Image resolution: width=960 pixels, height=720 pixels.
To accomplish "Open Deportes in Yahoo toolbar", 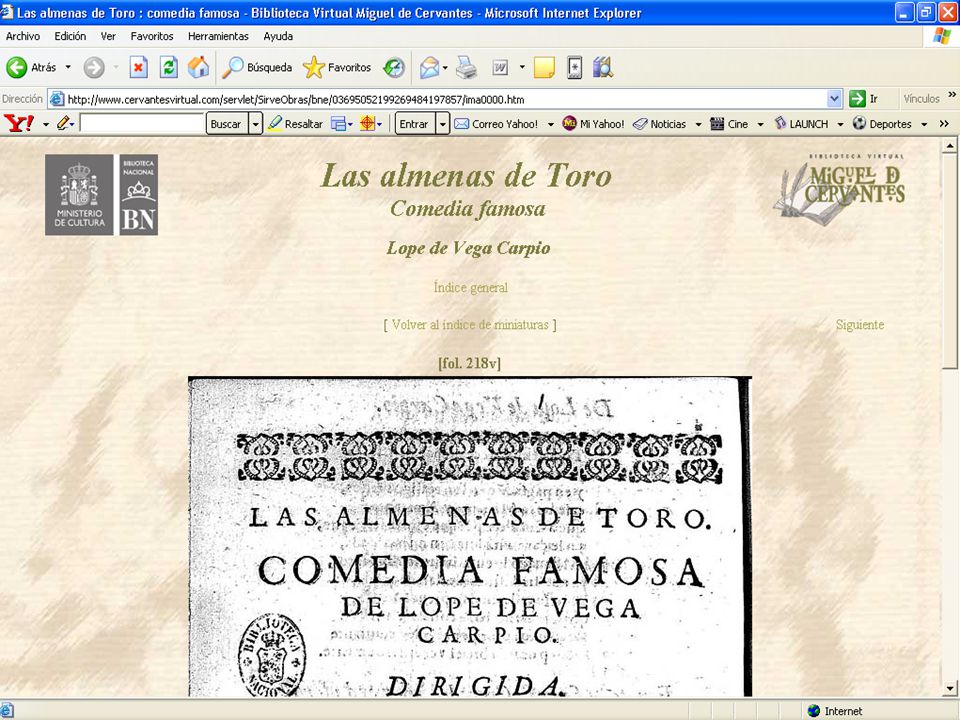I will click(882, 124).
